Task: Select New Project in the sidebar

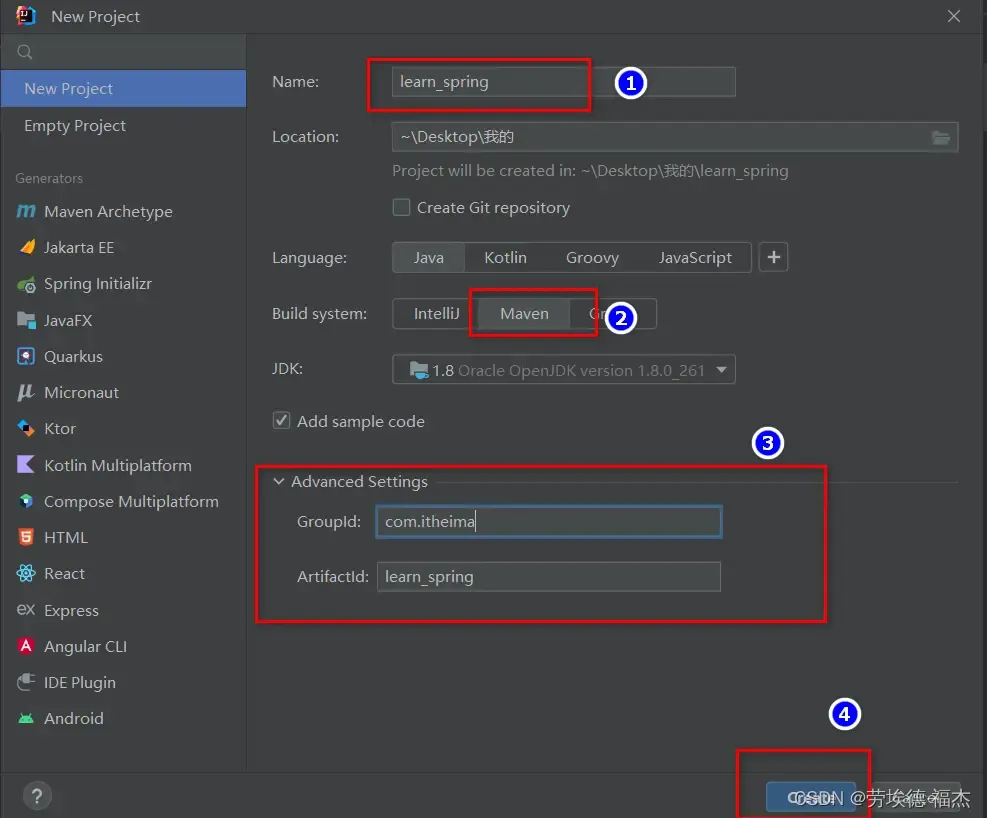Action: pos(69,89)
